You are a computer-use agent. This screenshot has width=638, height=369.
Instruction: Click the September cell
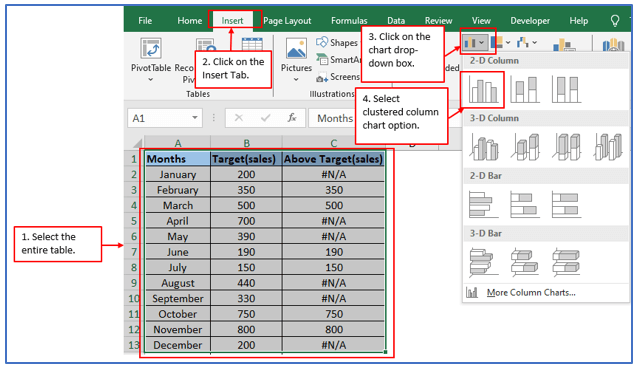[177, 298]
